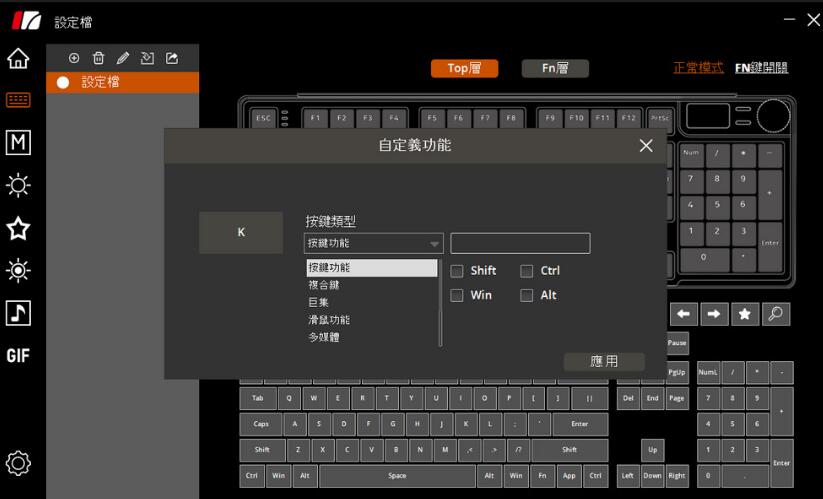Choose 按鍵功能 in dropdown list
Screen dimensions: 823x499
(x=372, y=268)
